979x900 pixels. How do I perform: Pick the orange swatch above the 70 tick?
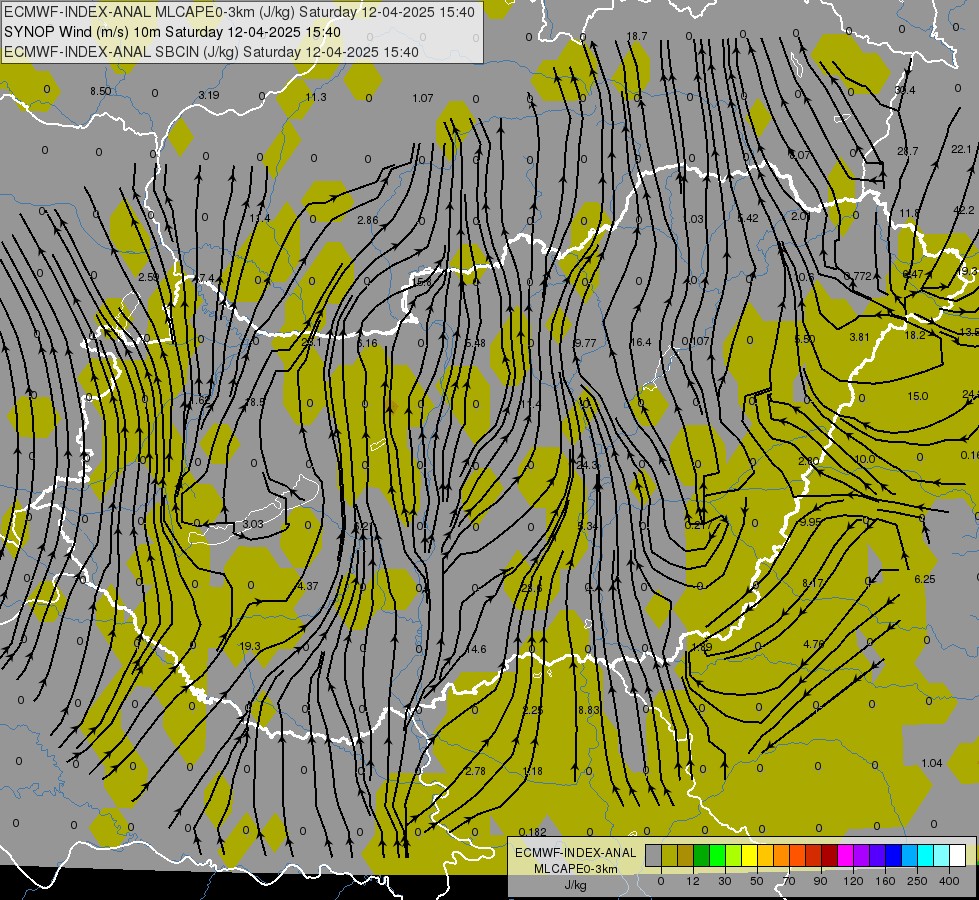click(782, 856)
